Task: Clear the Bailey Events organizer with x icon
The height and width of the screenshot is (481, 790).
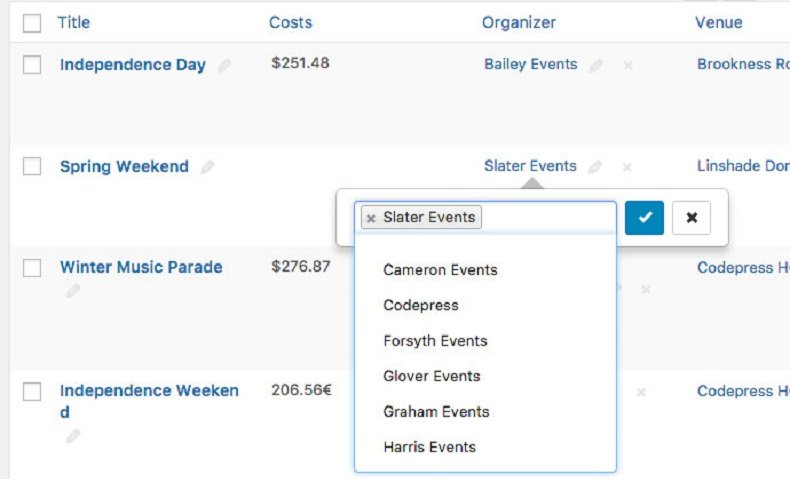Action: coord(627,65)
